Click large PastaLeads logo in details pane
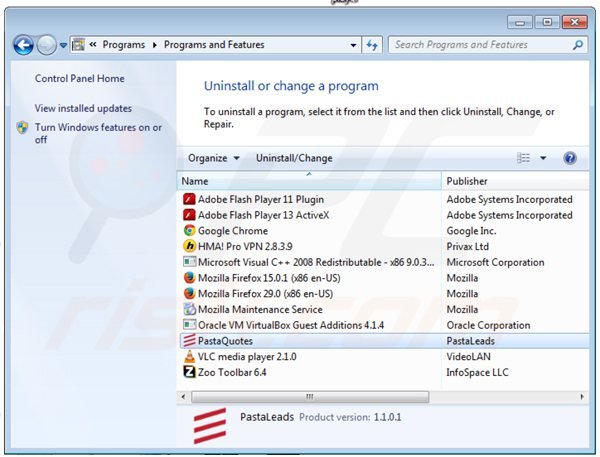This screenshot has width=600, height=457. pos(210,426)
